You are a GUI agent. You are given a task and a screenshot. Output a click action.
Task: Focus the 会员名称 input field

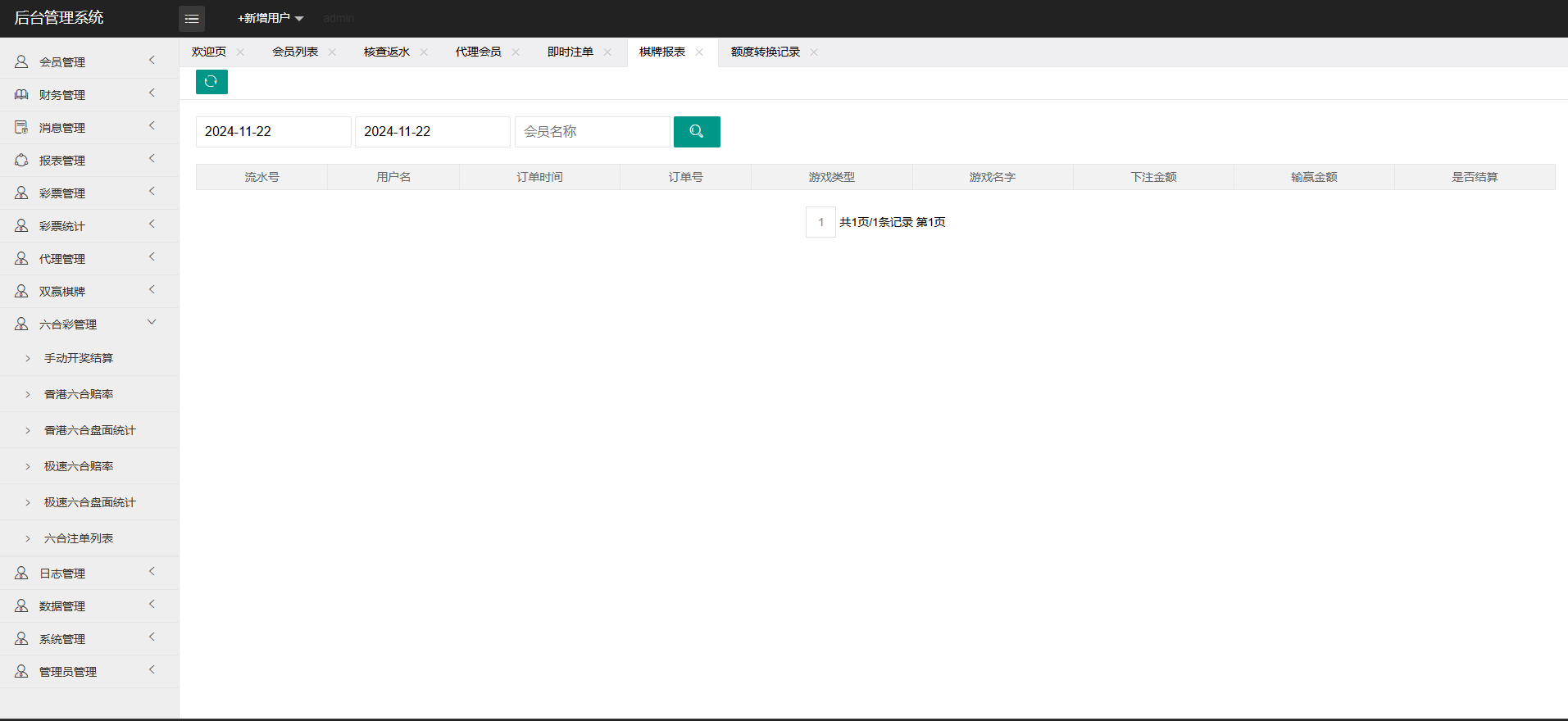pos(593,132)
